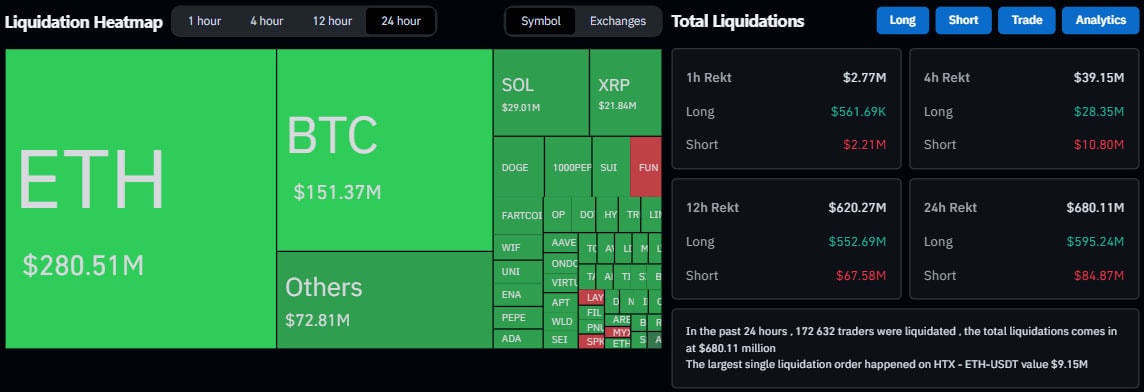Screen dimensions: 1144x392
Task: Open the Short liquidations button
Action: tap(963, 20)
